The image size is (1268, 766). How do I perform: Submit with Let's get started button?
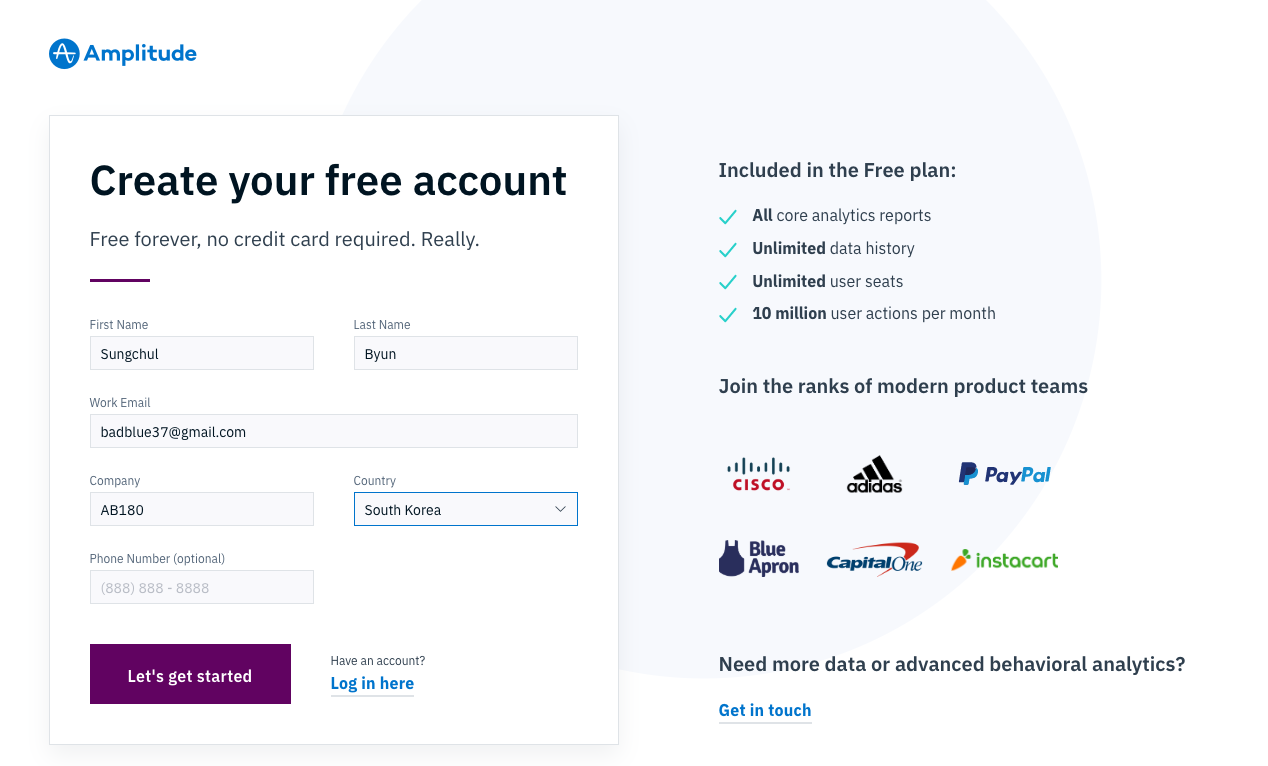tap(190, 674)
